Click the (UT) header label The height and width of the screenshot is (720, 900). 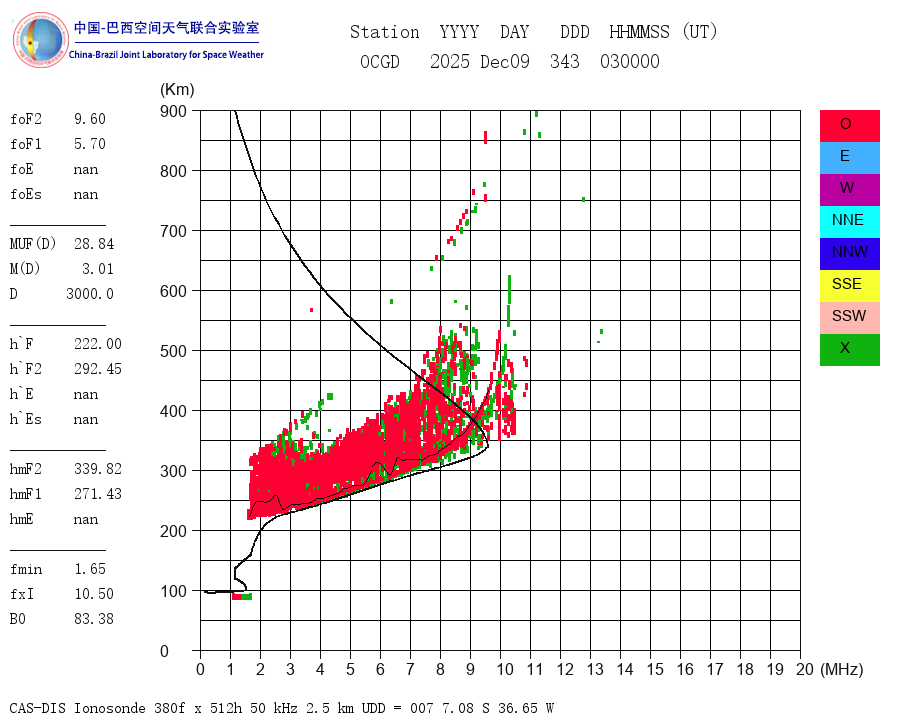(700, 32)
